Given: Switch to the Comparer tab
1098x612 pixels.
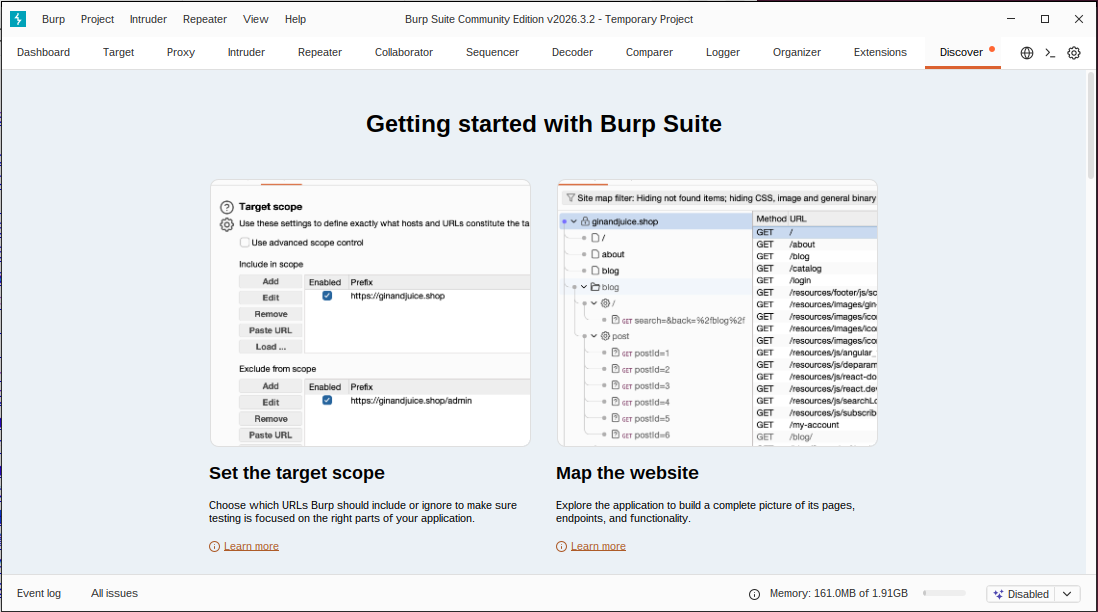Looking at the screenshot, I should [x=649, y=53].
